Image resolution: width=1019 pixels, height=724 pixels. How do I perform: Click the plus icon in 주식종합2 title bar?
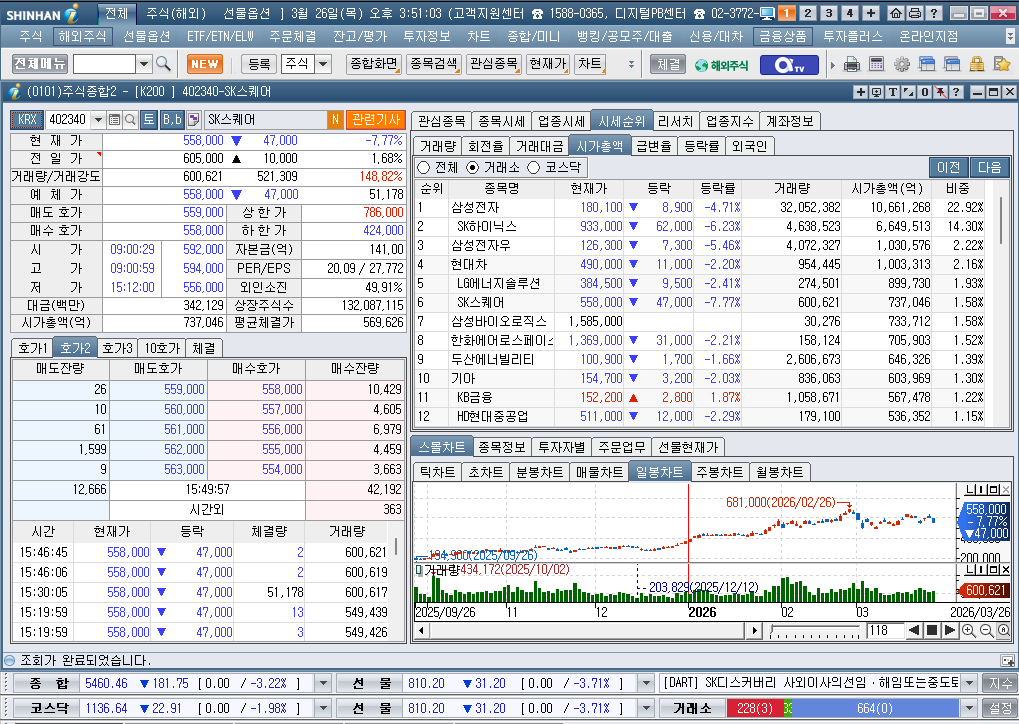point(860,92)
